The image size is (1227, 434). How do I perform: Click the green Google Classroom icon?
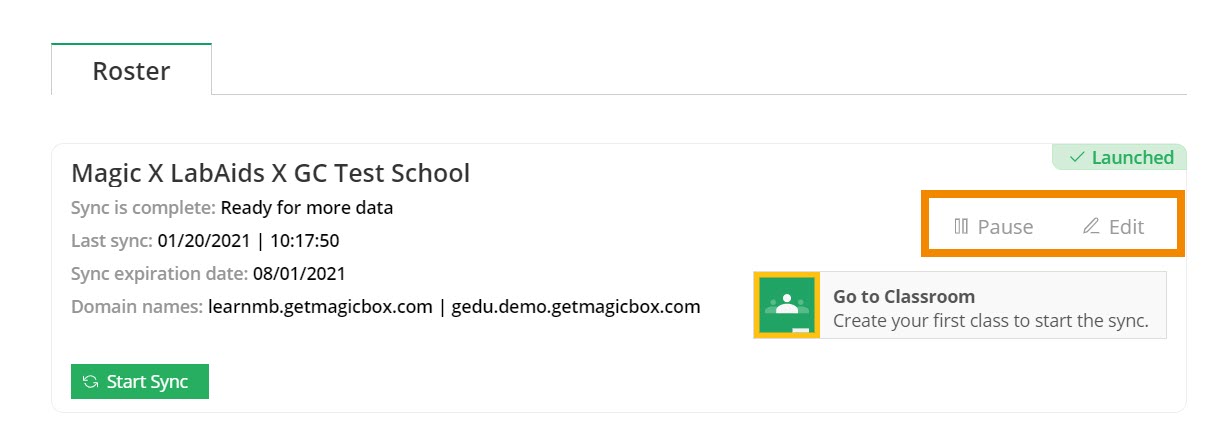[788, 305]
